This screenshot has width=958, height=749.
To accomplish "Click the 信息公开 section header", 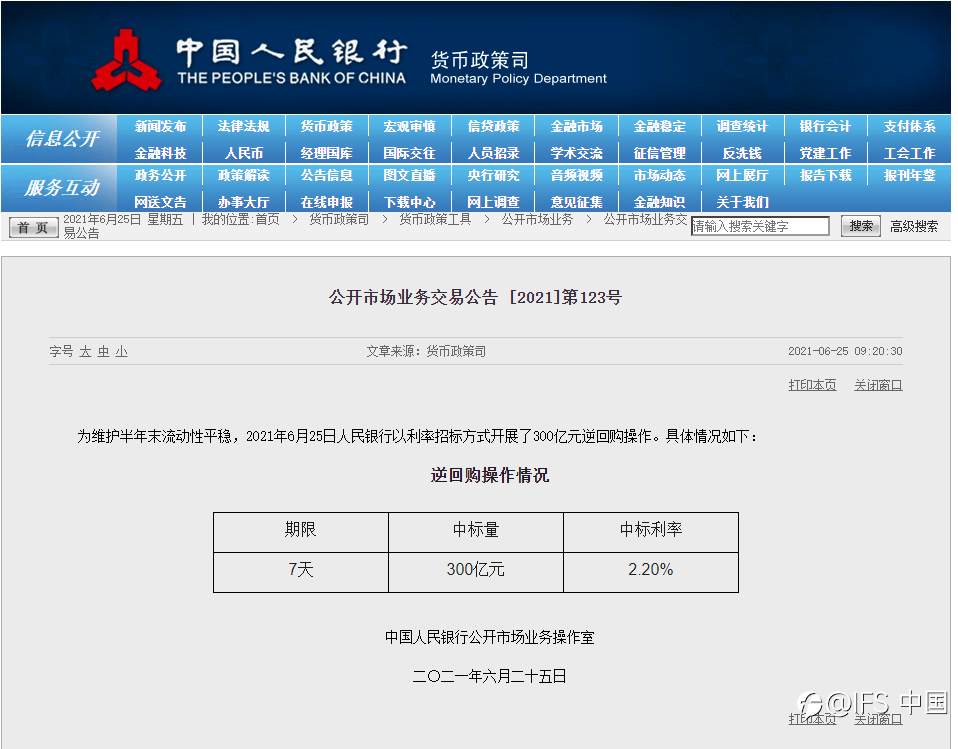I will coord(62,139).
